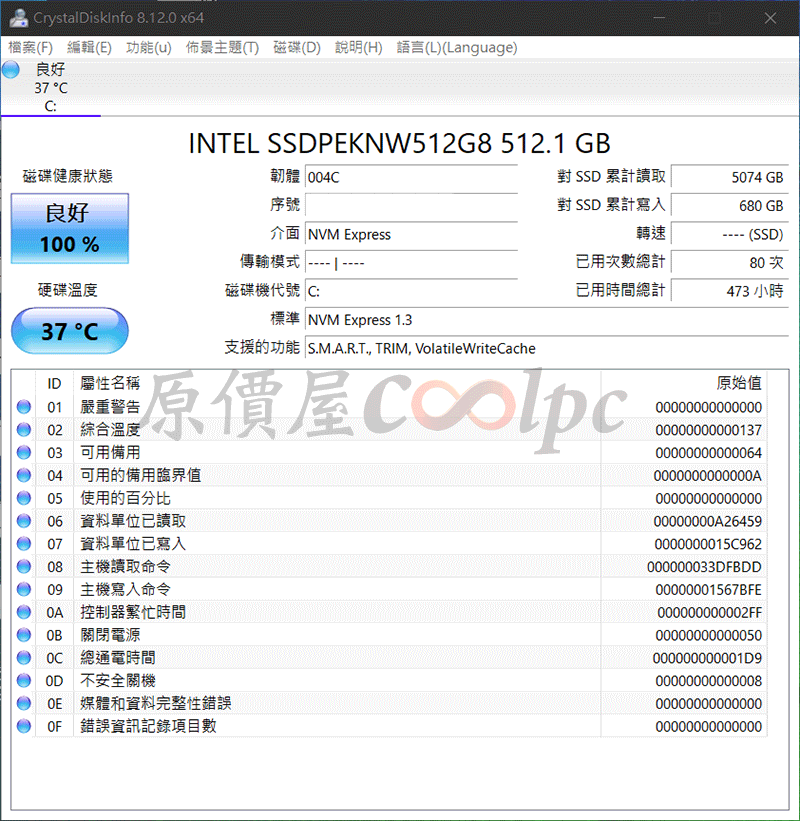This screenshot has height=821, width=800.
Task: Click status orb for attribute 0E 媒體和資料完整性錯誤
Action: (x=24, y=703)
